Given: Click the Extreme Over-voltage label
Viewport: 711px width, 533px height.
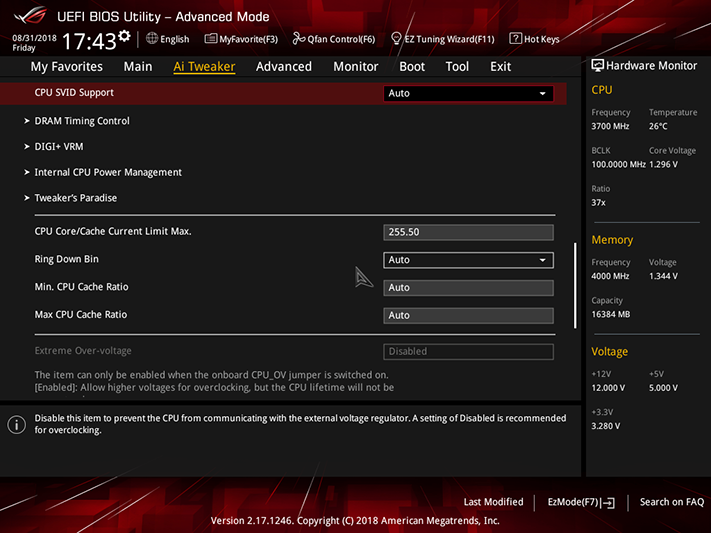Looking at the screenshot, I should point(83,351).
